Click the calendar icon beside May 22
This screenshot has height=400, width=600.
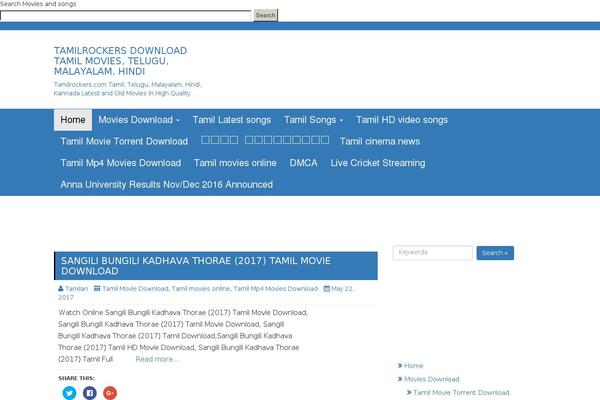click(326, 289)
